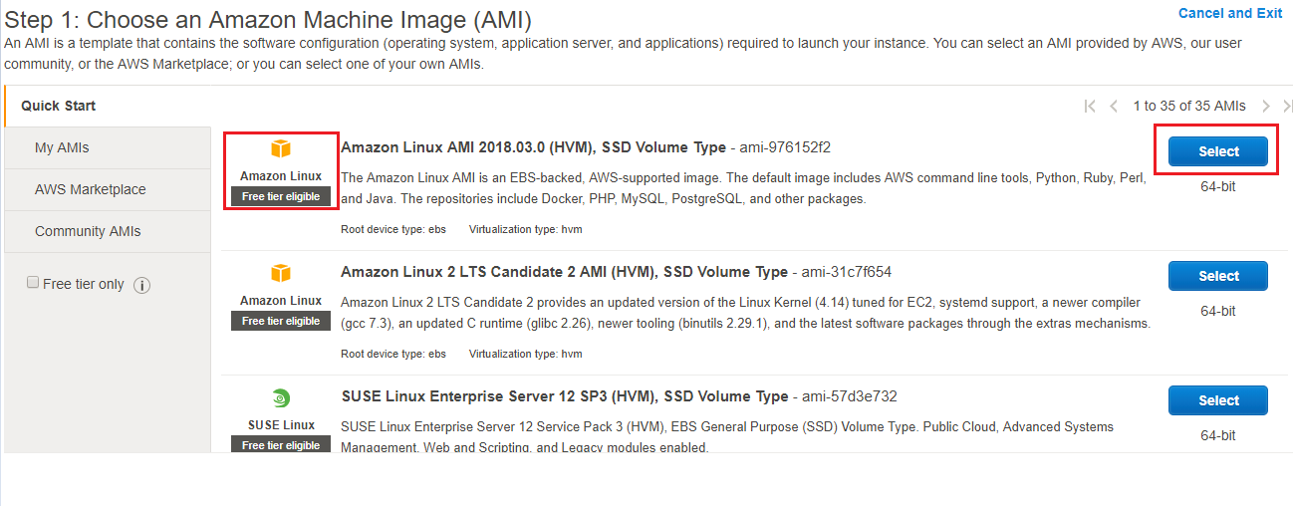Click 64-bit label under Amazon Linux 2 Select button
Viewport: 1293px width, 506px height.
1218,311
